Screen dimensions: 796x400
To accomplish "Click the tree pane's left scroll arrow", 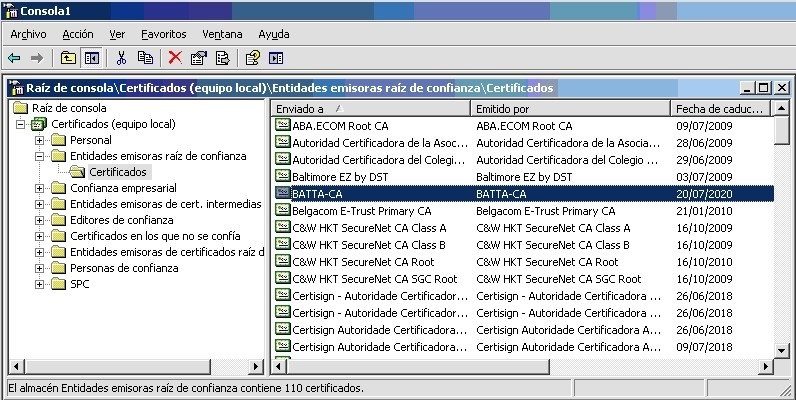I will pos(16,366).
